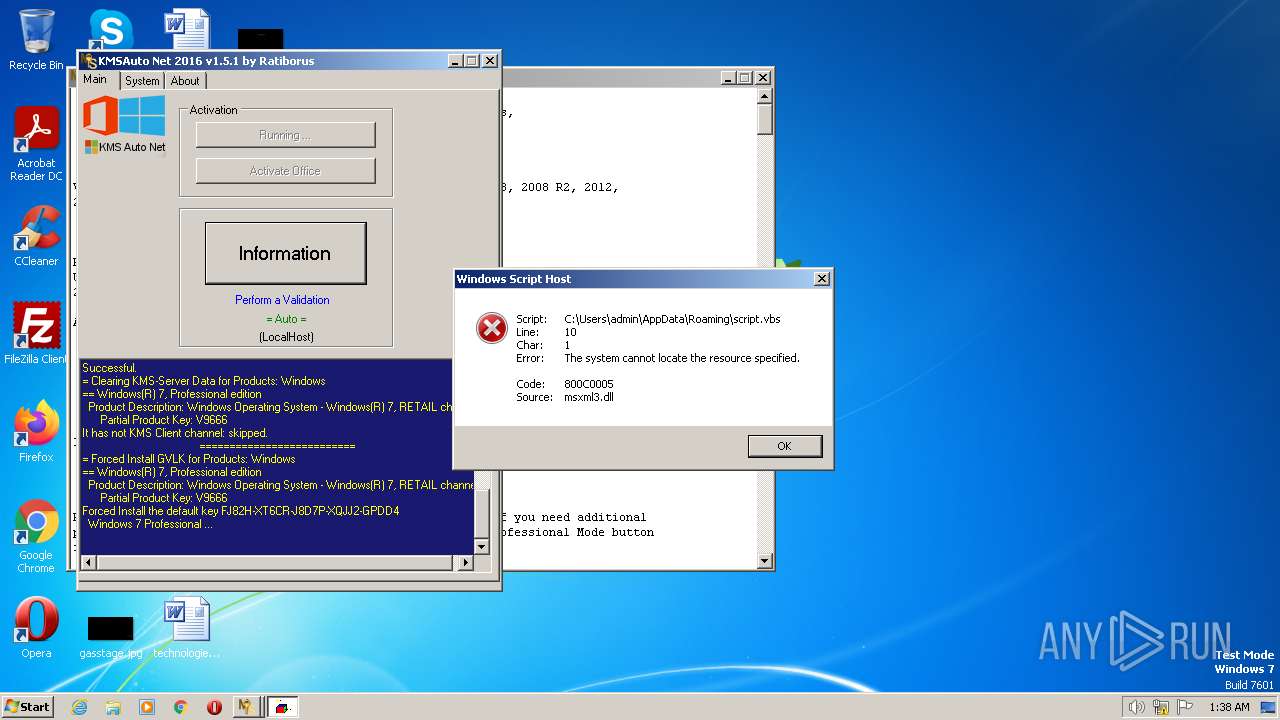Open Action Center flag tray icon

(x=1185, y=707)
